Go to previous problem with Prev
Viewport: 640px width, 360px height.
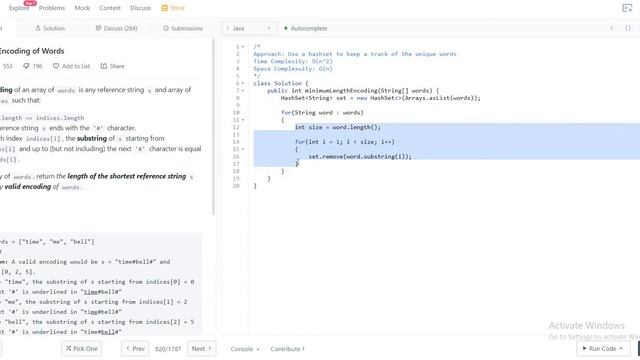coord(135,349)
